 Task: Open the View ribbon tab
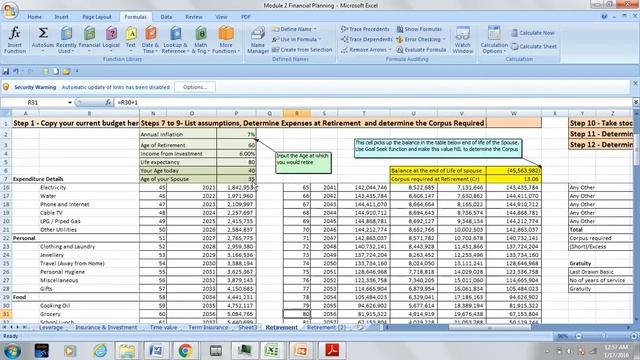coord(221,17)
